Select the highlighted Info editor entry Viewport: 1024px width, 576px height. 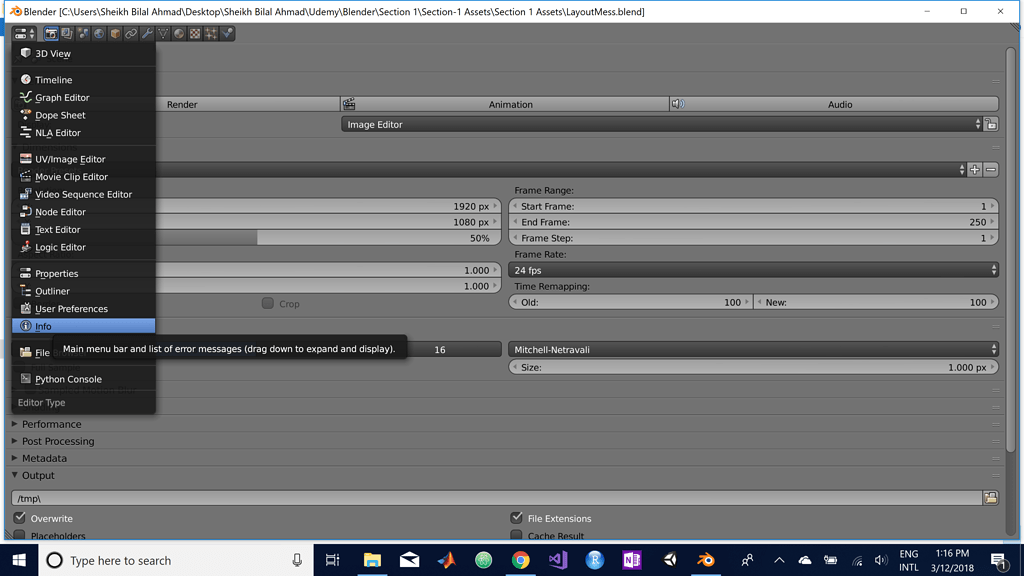coord(84,326)
